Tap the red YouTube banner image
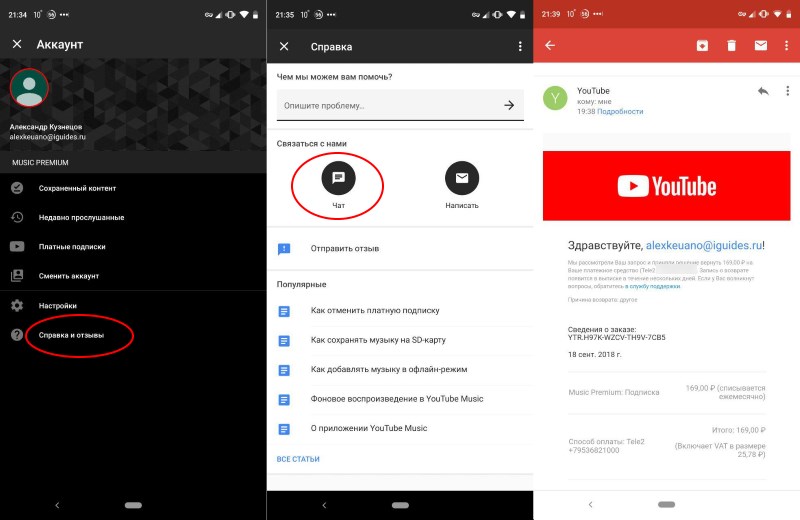Image resolution: width=800 pixels, height=520 pixels. (x=666, y=186)
